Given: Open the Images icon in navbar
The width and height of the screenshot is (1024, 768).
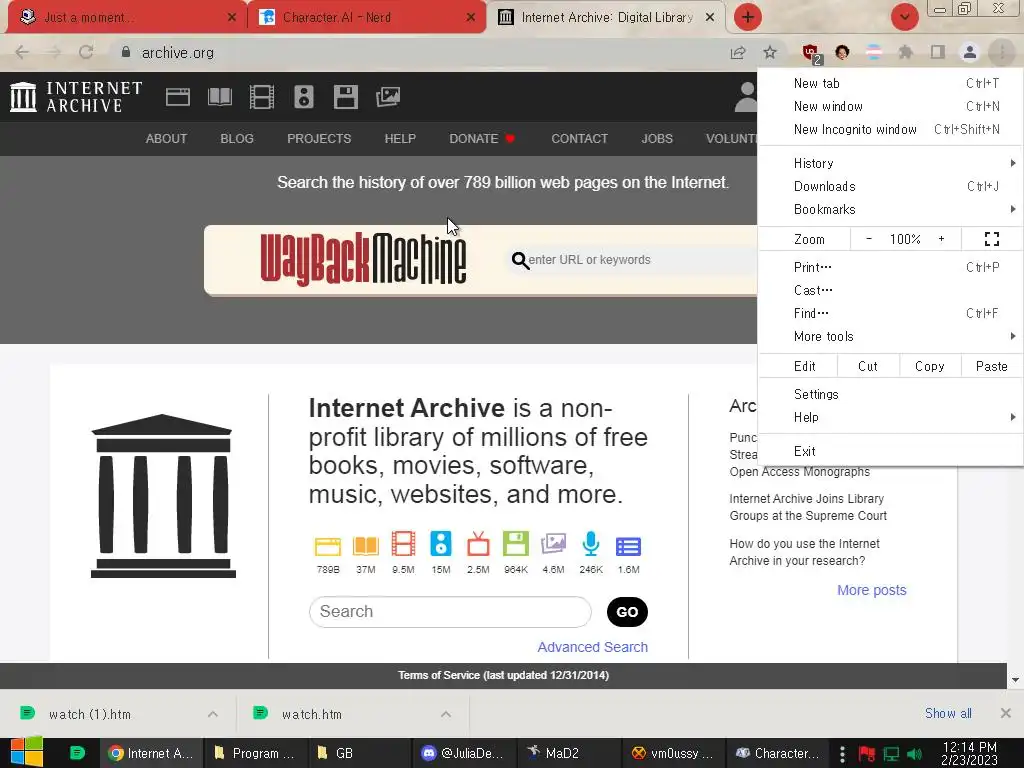Looking at the screenshot, I should click(388, 97).
